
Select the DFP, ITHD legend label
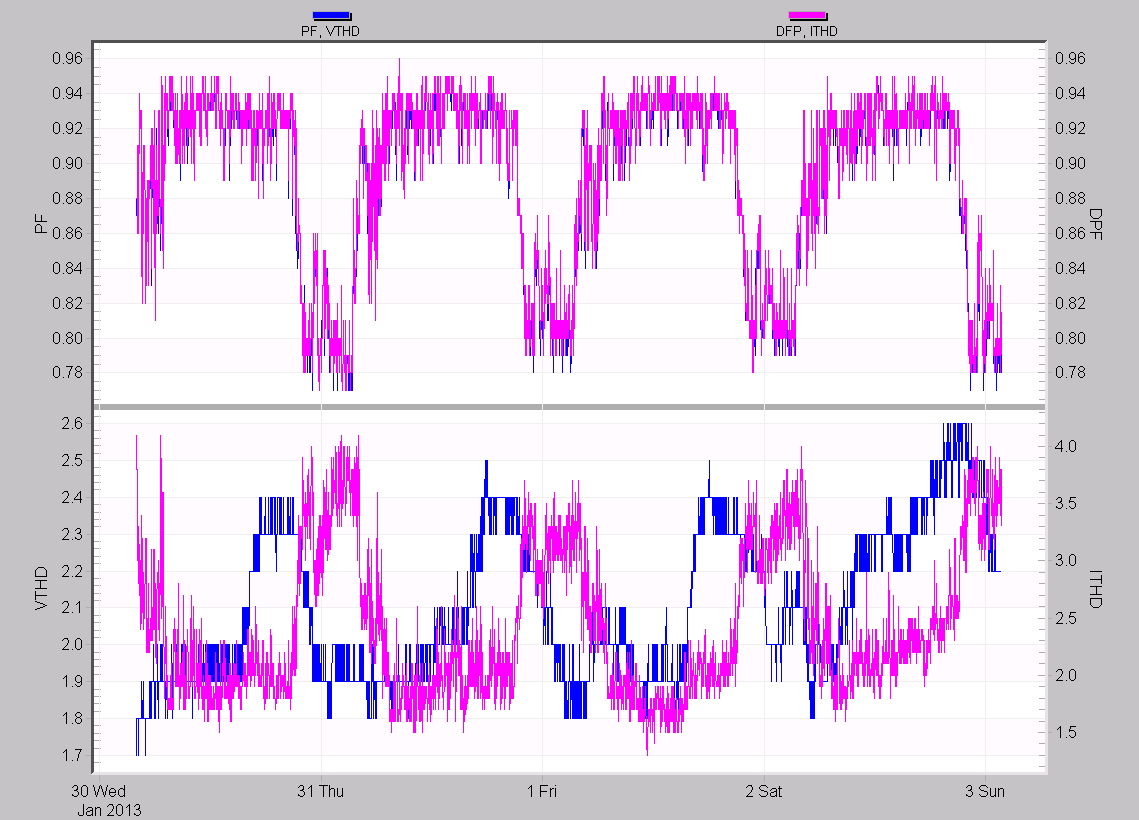click(809, 30)
